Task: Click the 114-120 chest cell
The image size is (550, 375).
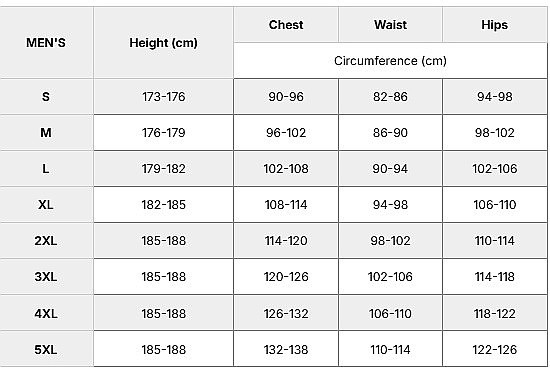Action: 286,241
